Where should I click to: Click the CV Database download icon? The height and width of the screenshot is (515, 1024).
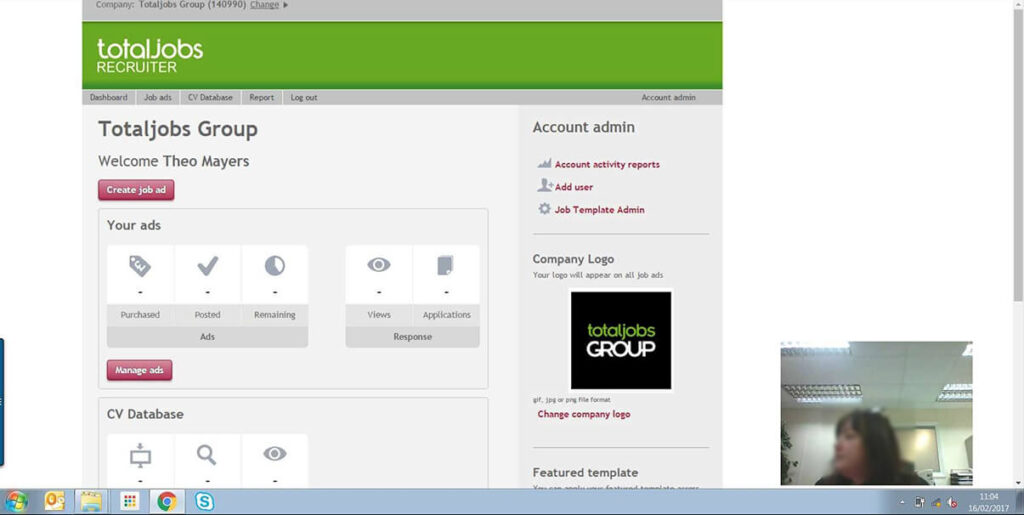pos(140,456)
